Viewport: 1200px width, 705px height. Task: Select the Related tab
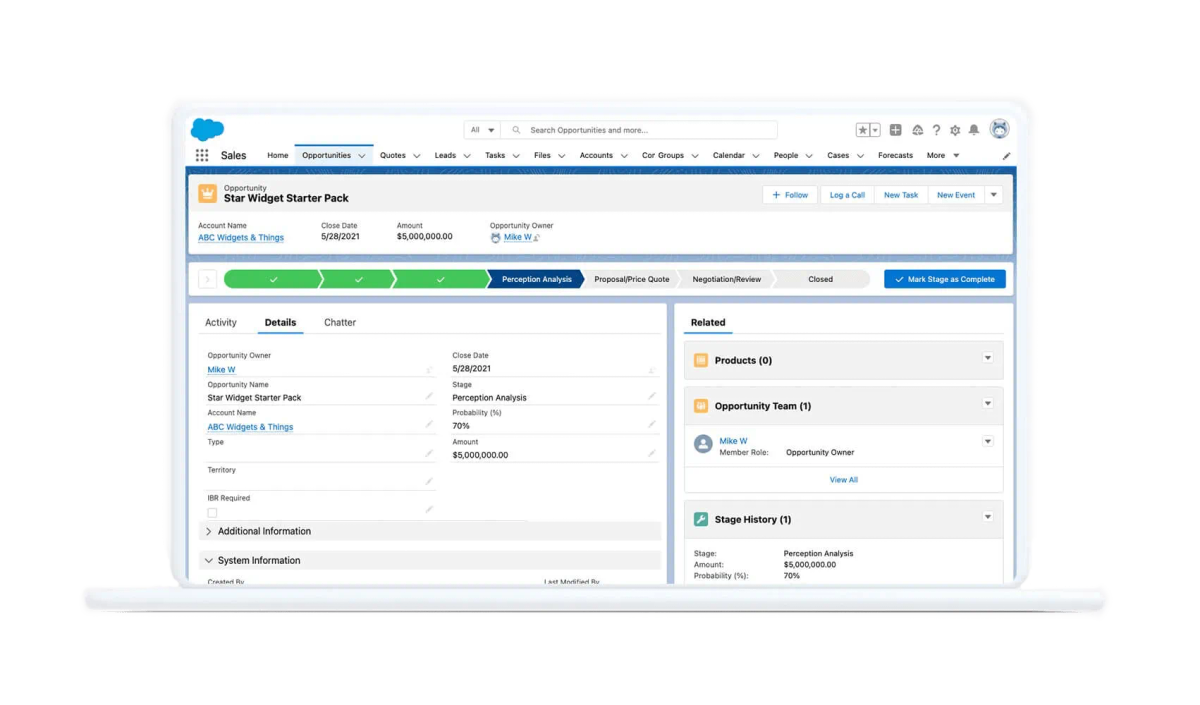point(708,322)
